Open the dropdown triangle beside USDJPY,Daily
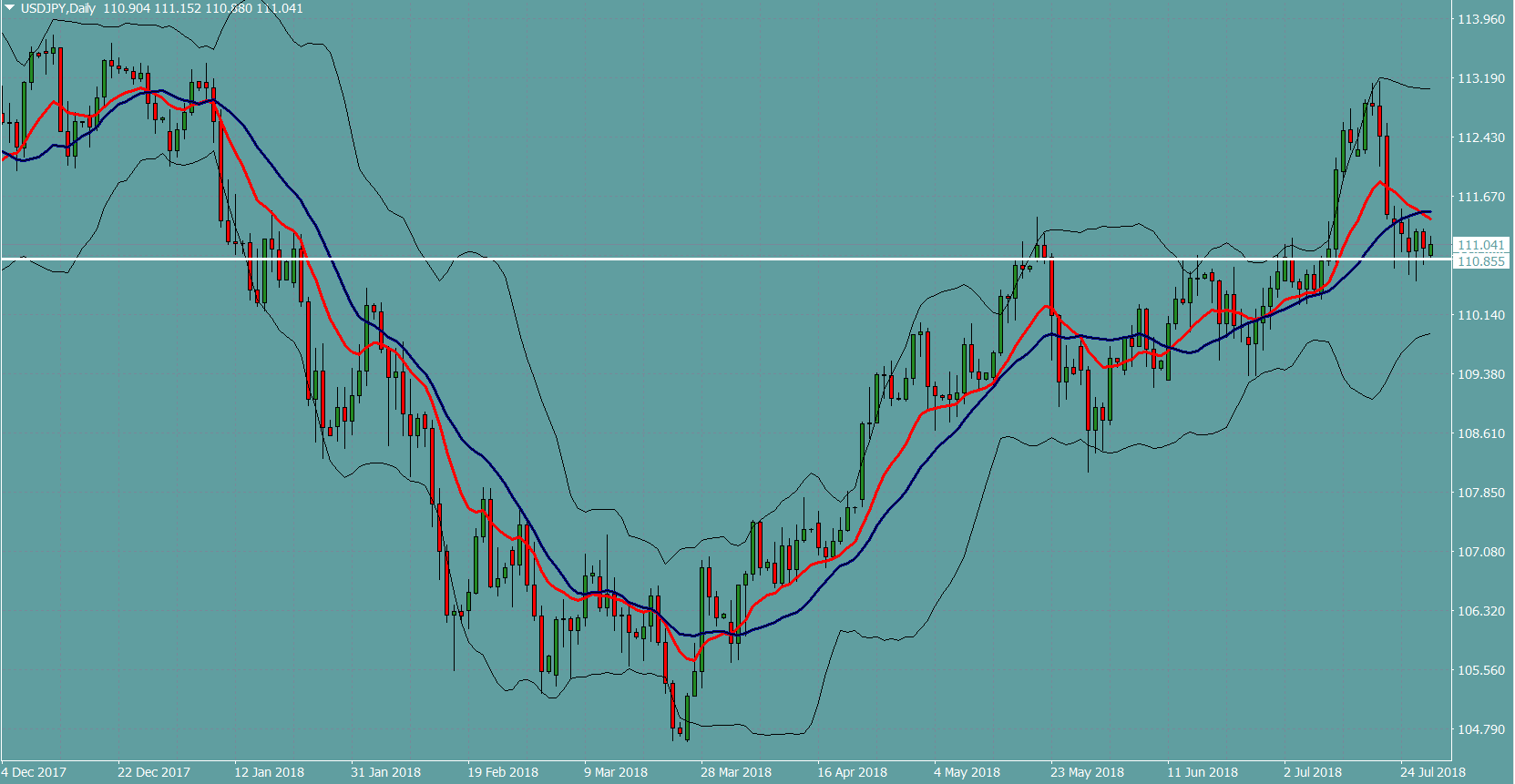The height and width of the screenshot is (784, 1515). [10, 8]
